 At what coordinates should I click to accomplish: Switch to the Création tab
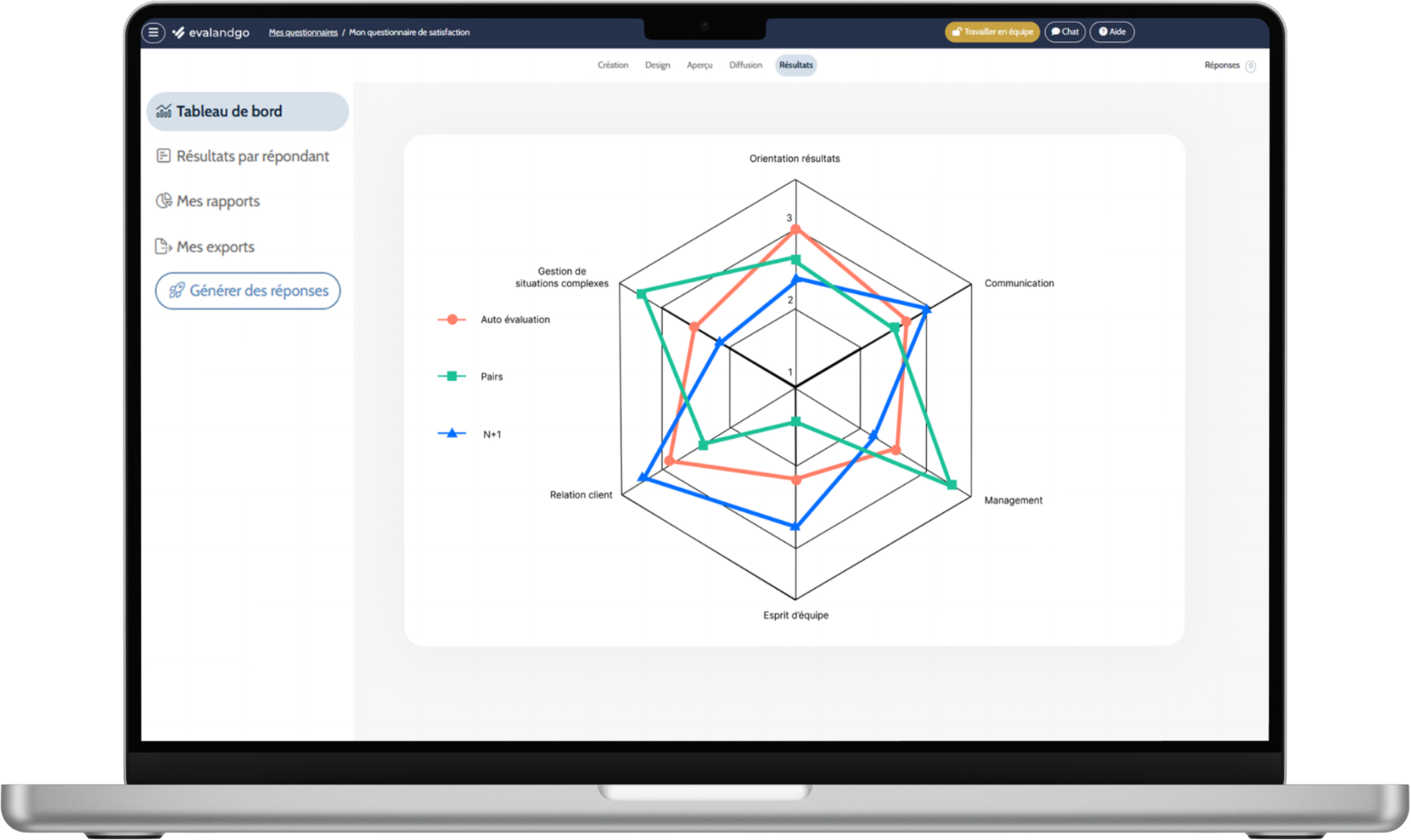(613, 65)
